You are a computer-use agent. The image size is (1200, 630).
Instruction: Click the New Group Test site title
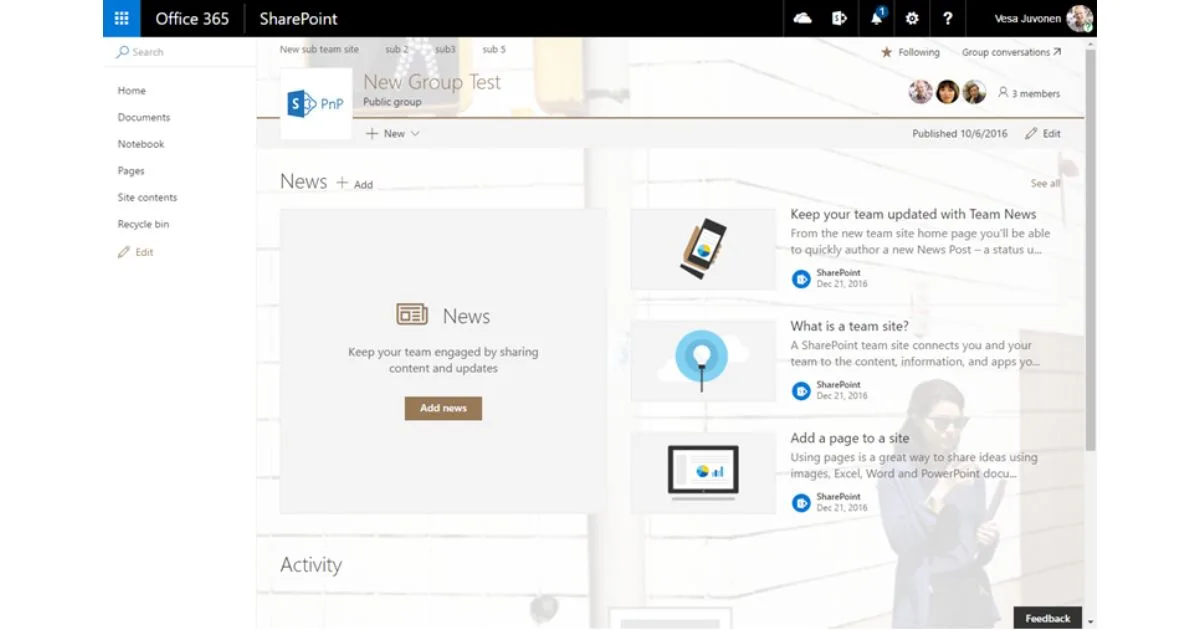coord(432,82)
